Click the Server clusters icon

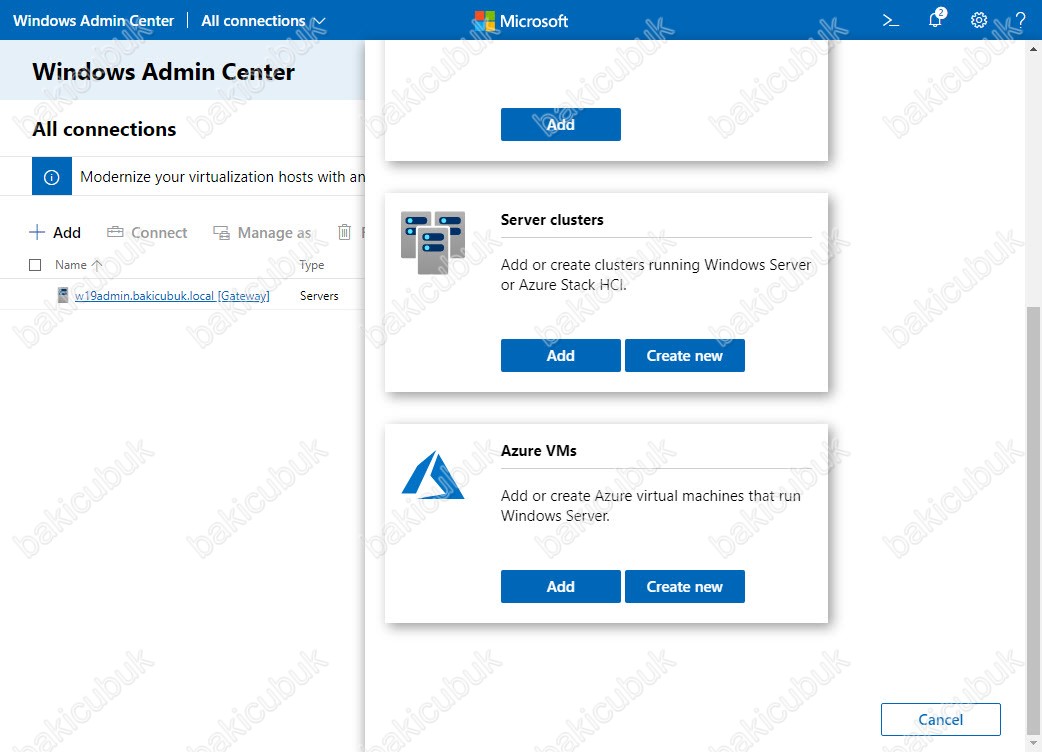click(x=433, y=242)
